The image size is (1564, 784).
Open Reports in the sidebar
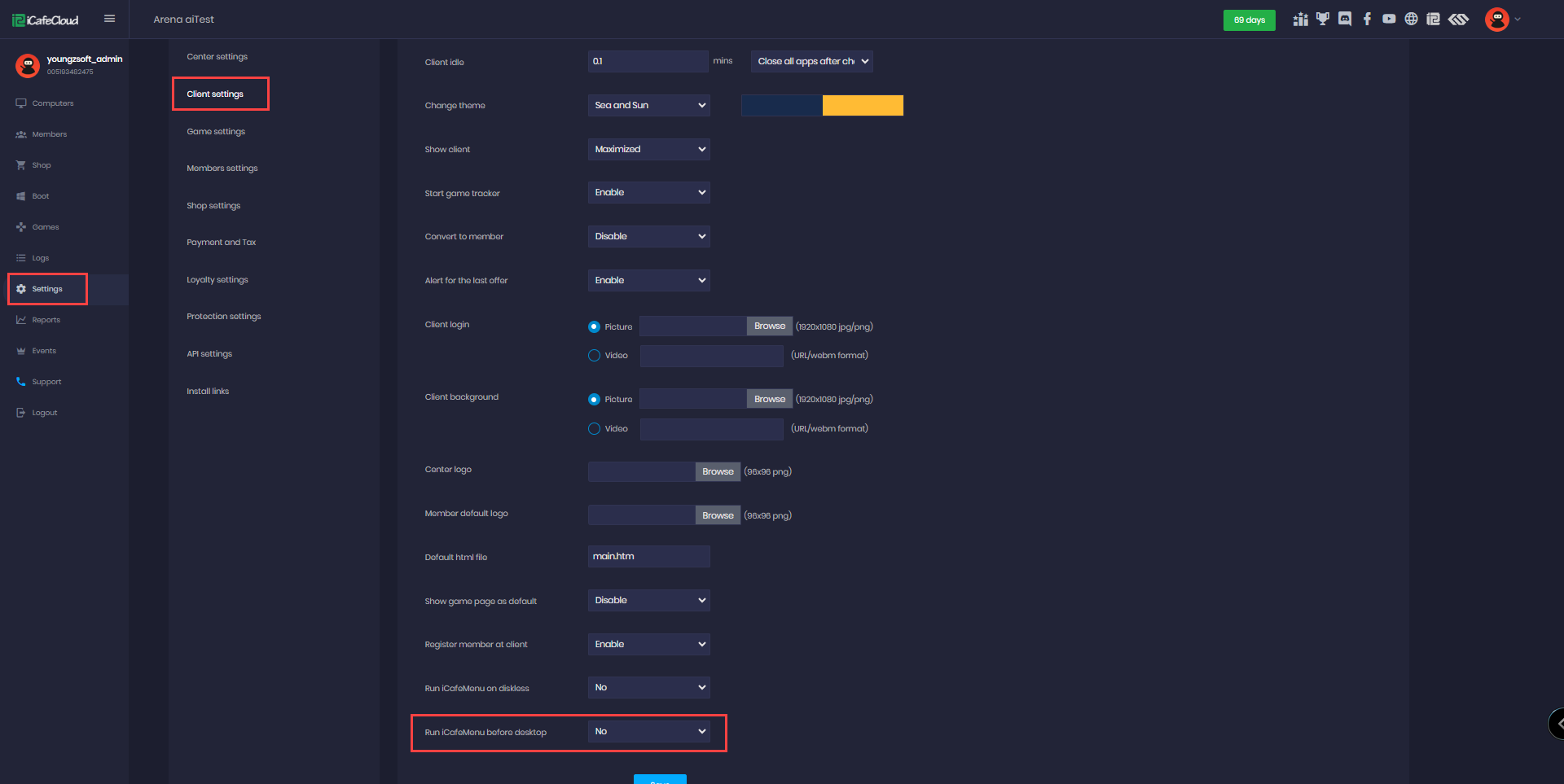pyautogui.click(x=46, y=320)
